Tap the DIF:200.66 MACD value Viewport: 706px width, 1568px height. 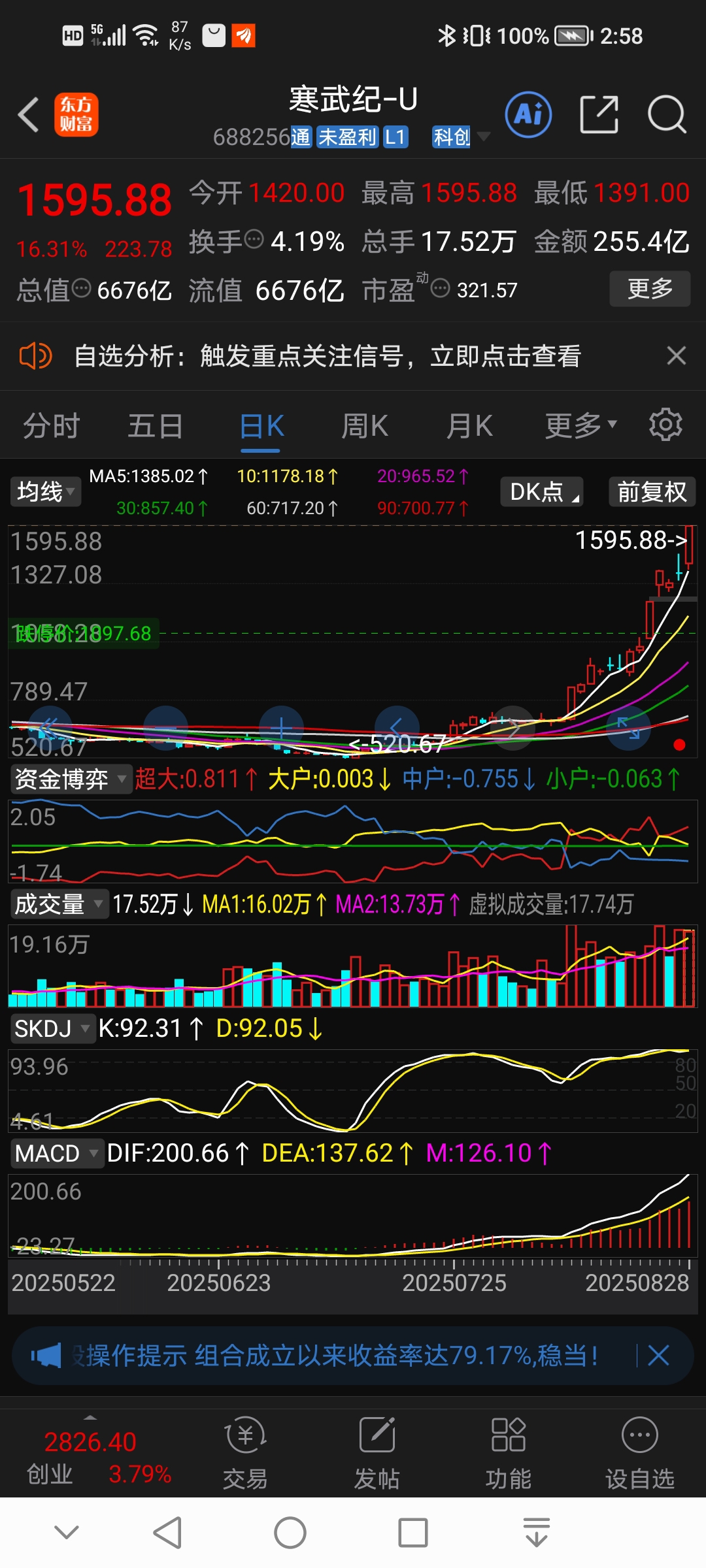tap(178, 1153)
